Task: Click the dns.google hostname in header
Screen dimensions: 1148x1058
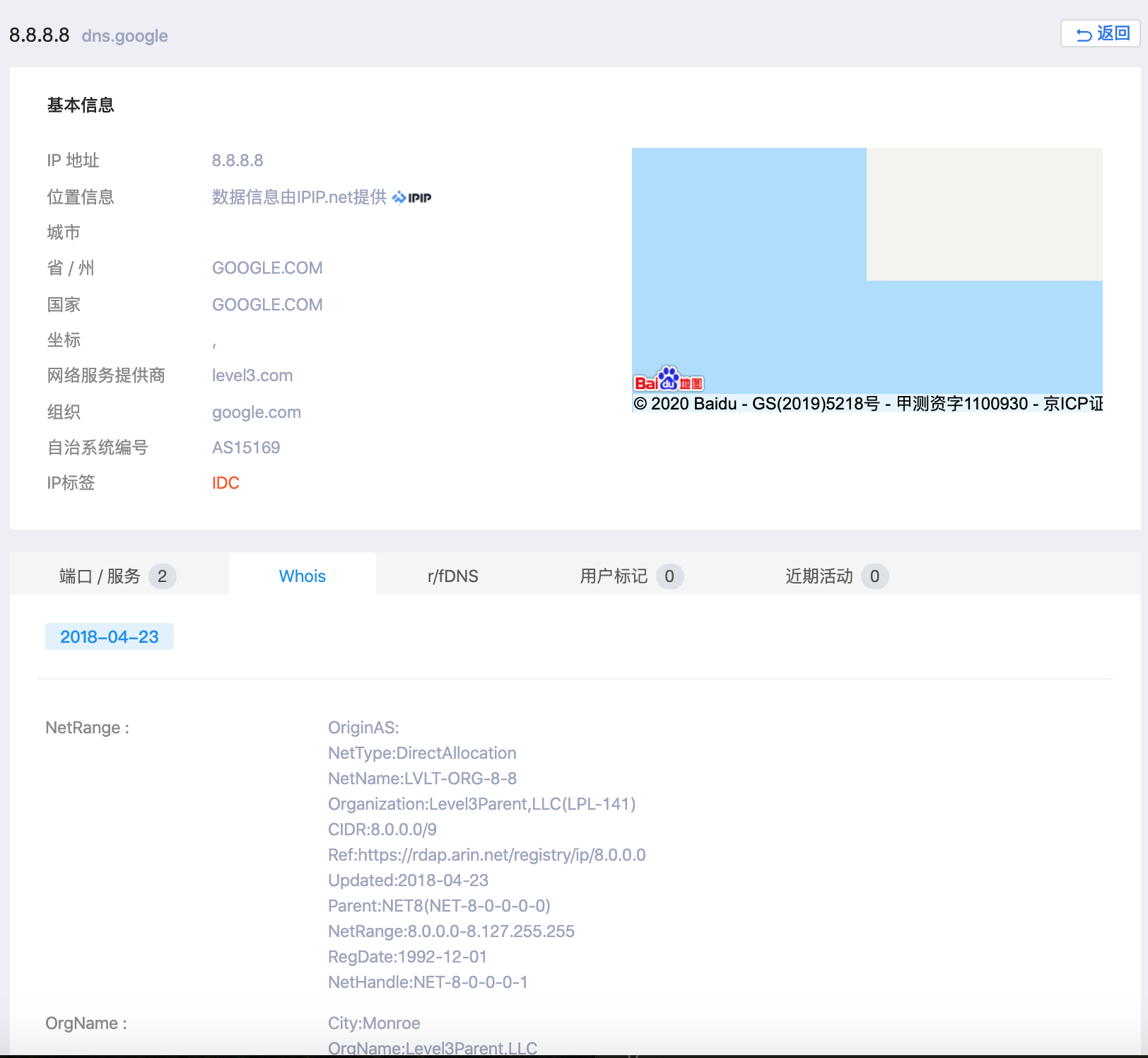Action: 125,36
